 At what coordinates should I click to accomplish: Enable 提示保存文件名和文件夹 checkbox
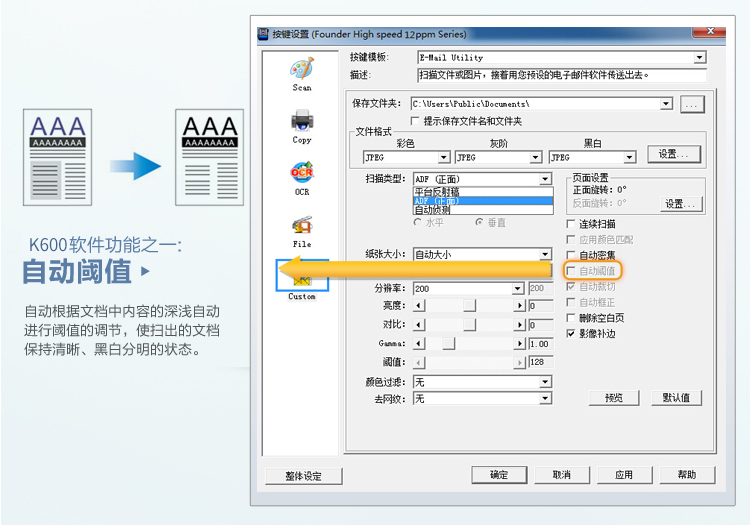click(x=416, y=121)
